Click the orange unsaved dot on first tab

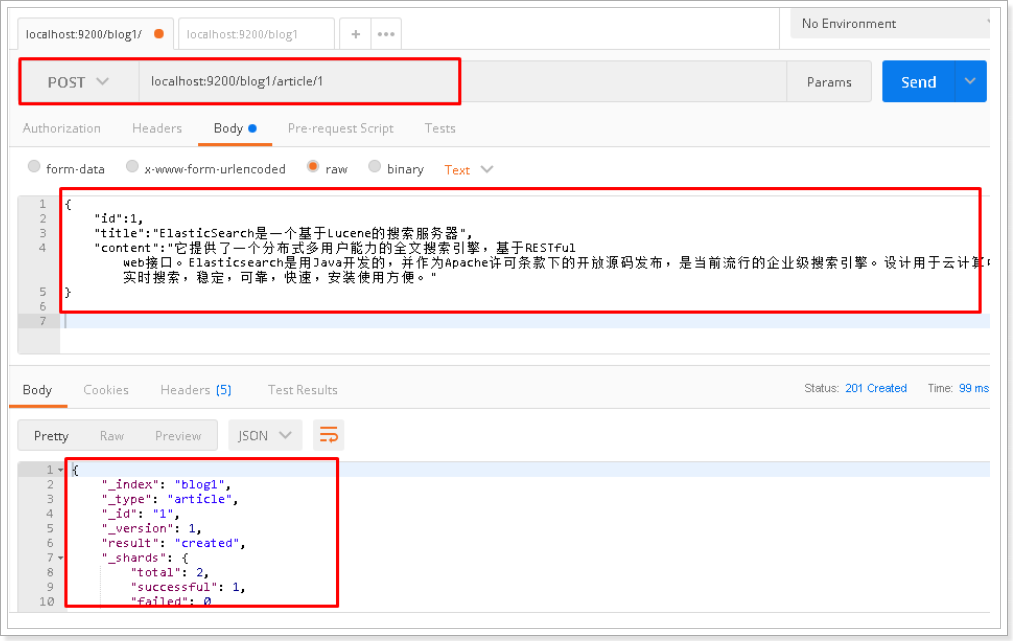[159, 34]
